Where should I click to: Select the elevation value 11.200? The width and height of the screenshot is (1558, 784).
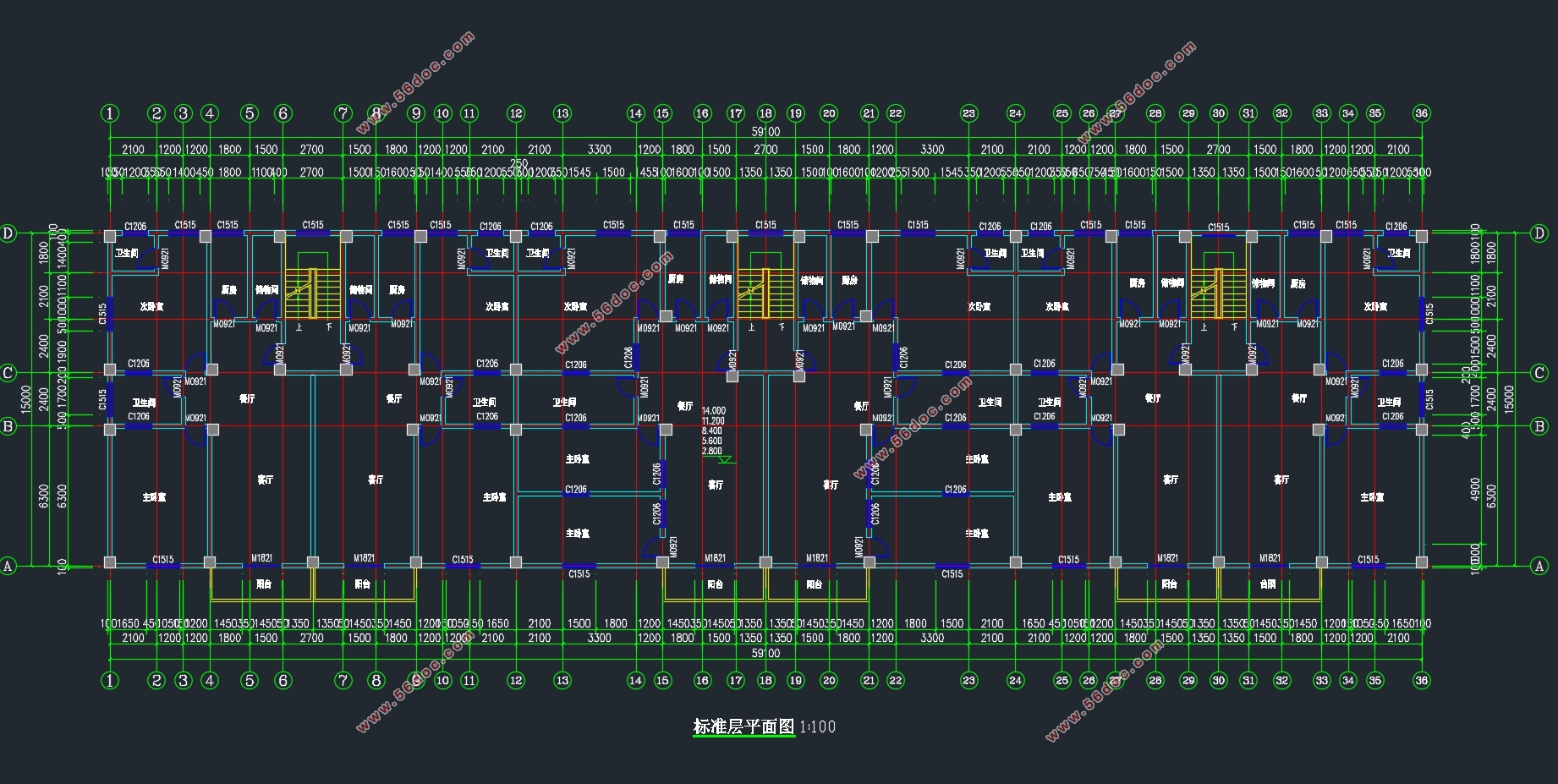click(713, 421)
